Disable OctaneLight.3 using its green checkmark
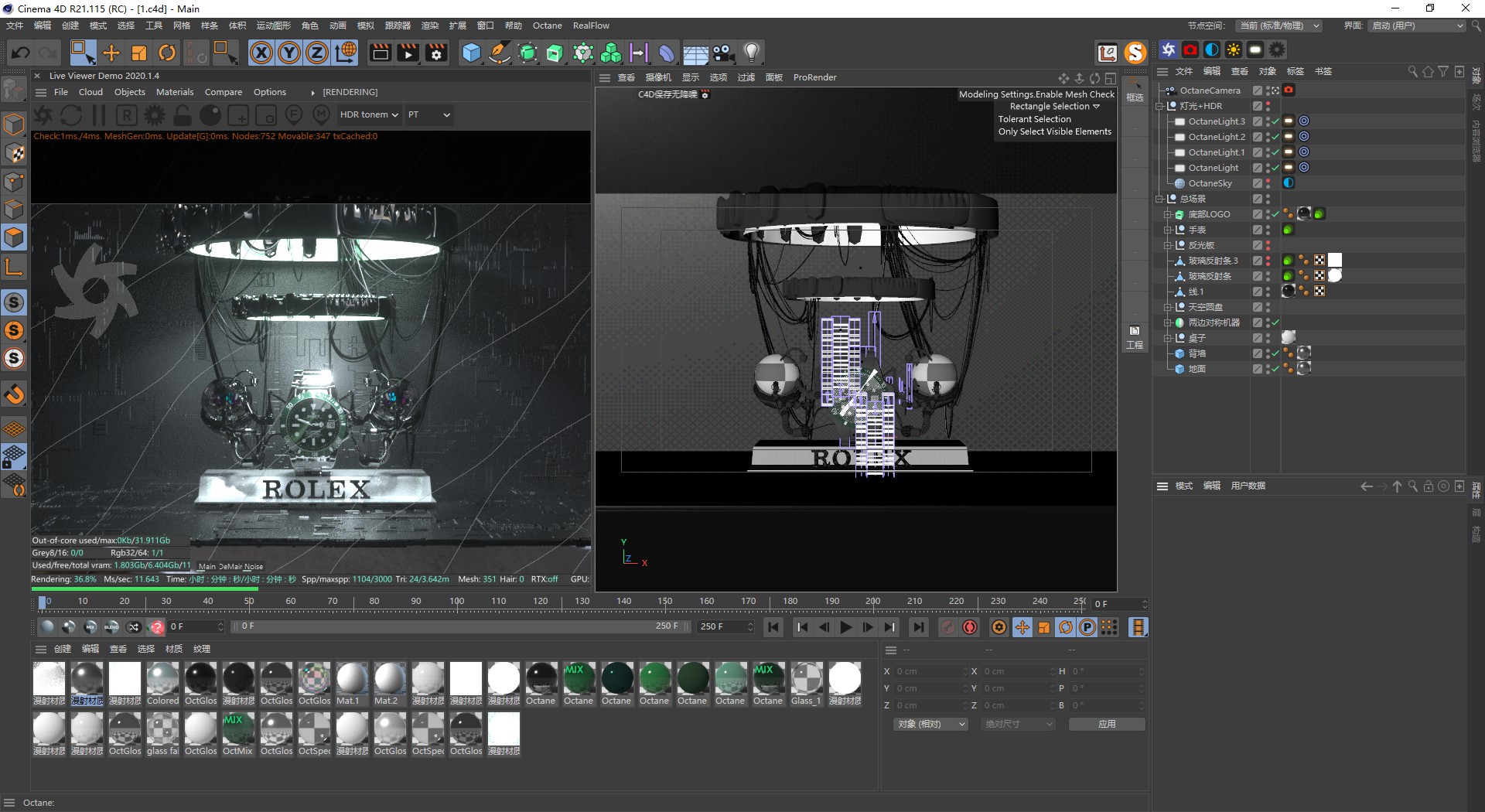The image size is (1485, 812). click(1275, 121)
